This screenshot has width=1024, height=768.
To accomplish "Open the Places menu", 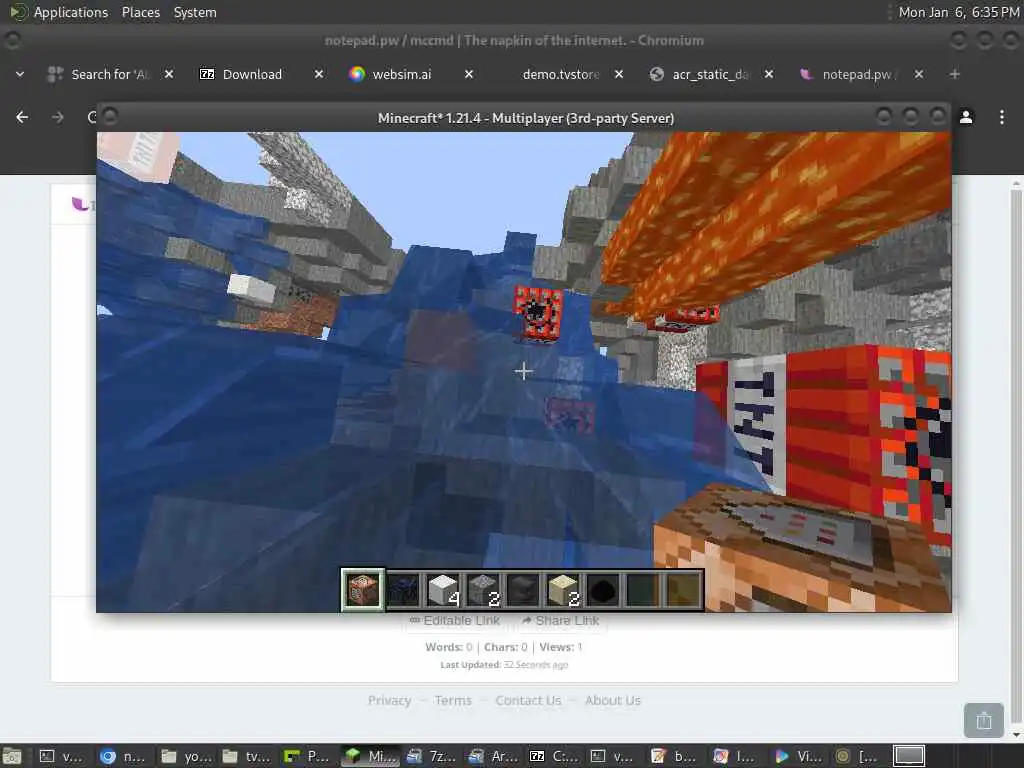I will 140,12.
